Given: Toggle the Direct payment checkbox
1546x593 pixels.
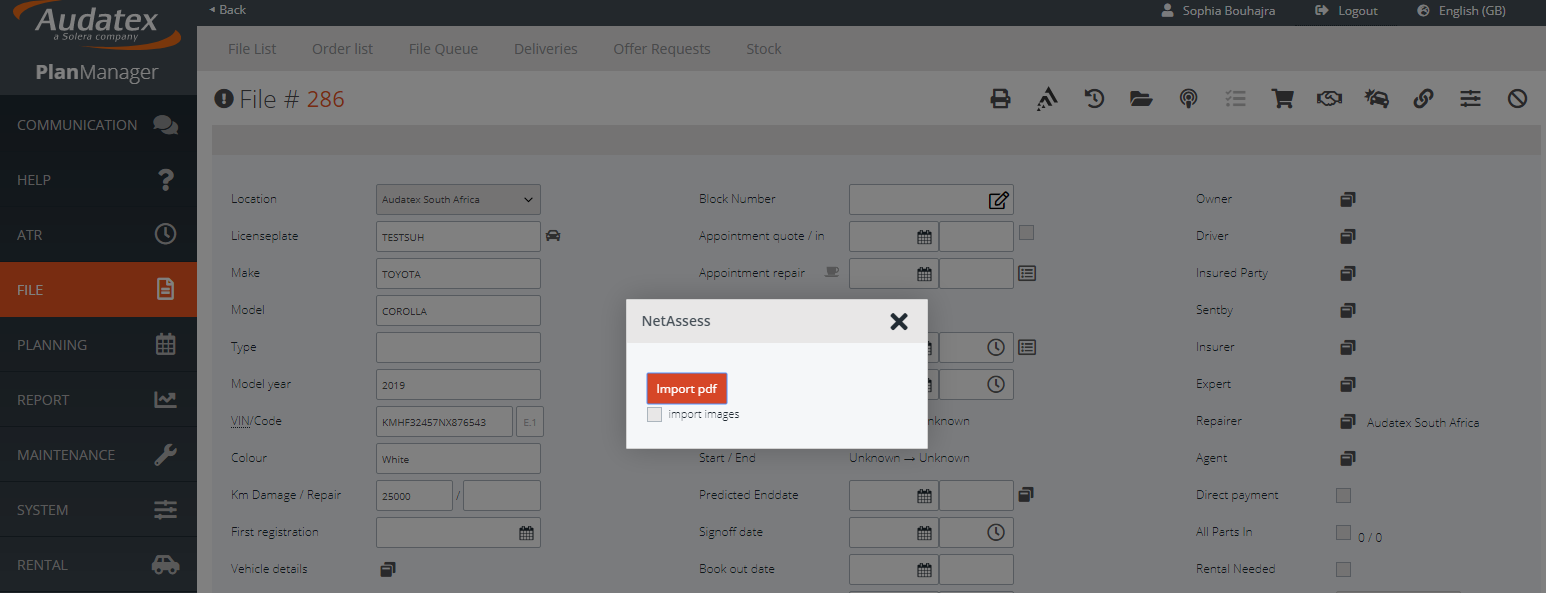Looking at the screenshot, I should pyautogui.click(x=1343, y=494).
